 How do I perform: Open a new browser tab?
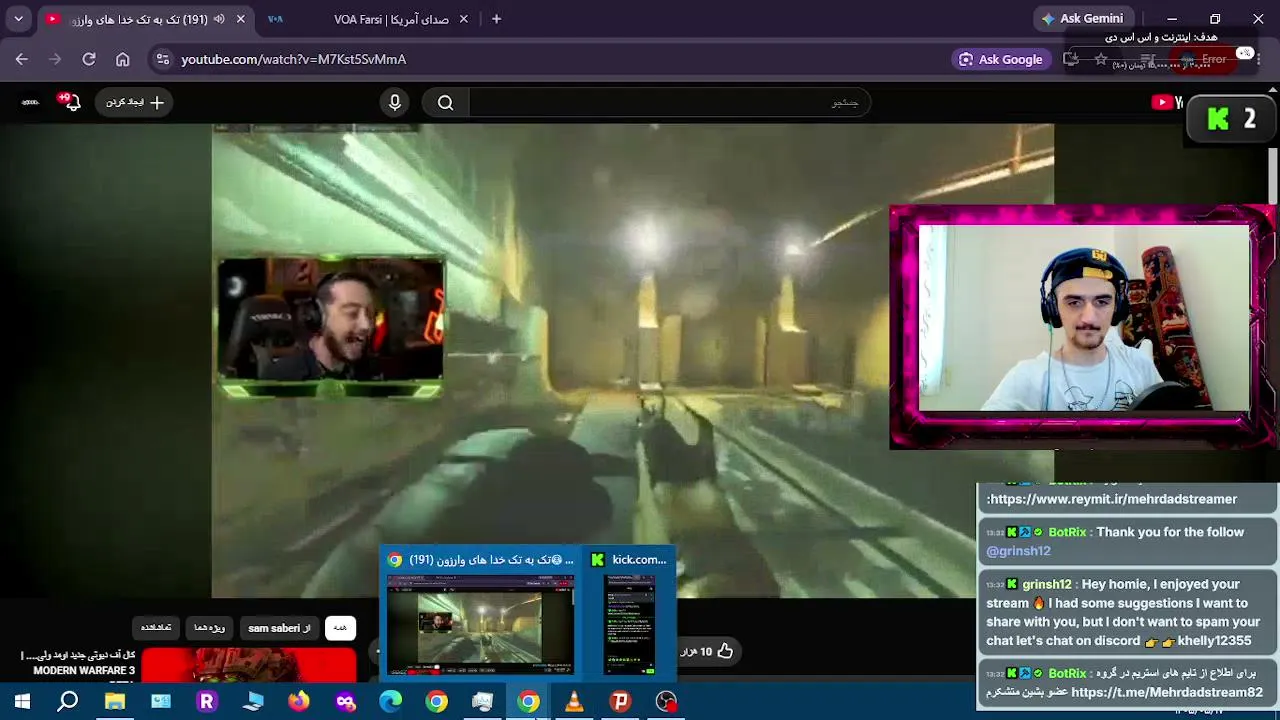click(496, 19)
